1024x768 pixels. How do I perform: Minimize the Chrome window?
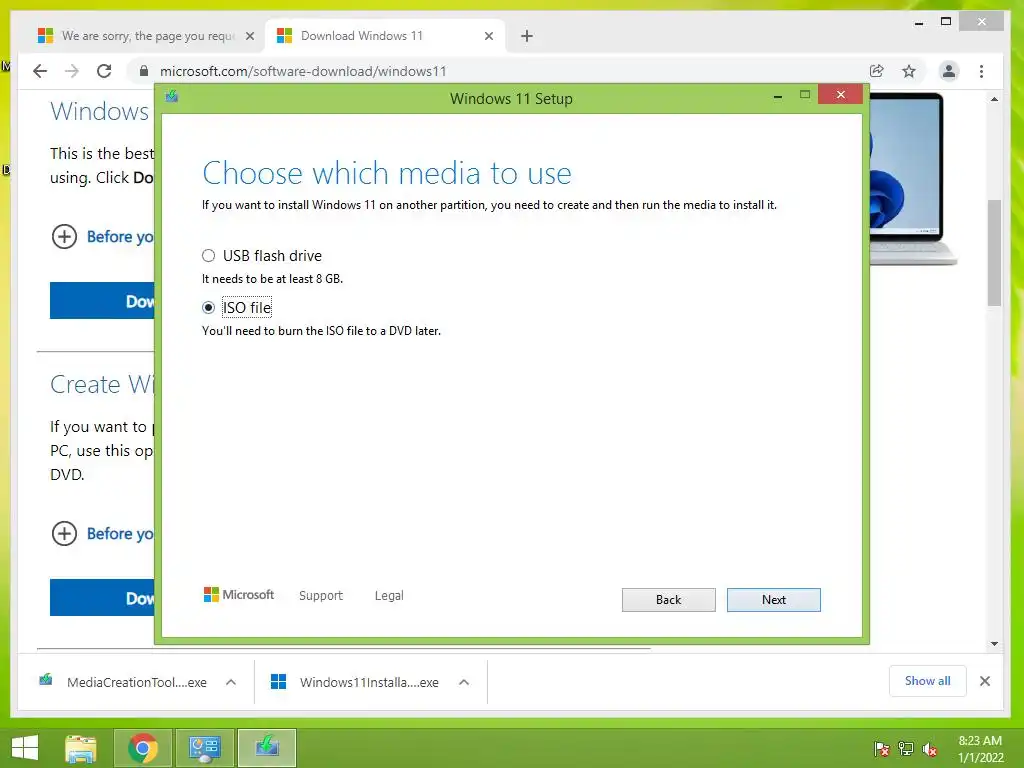[919, 22]
